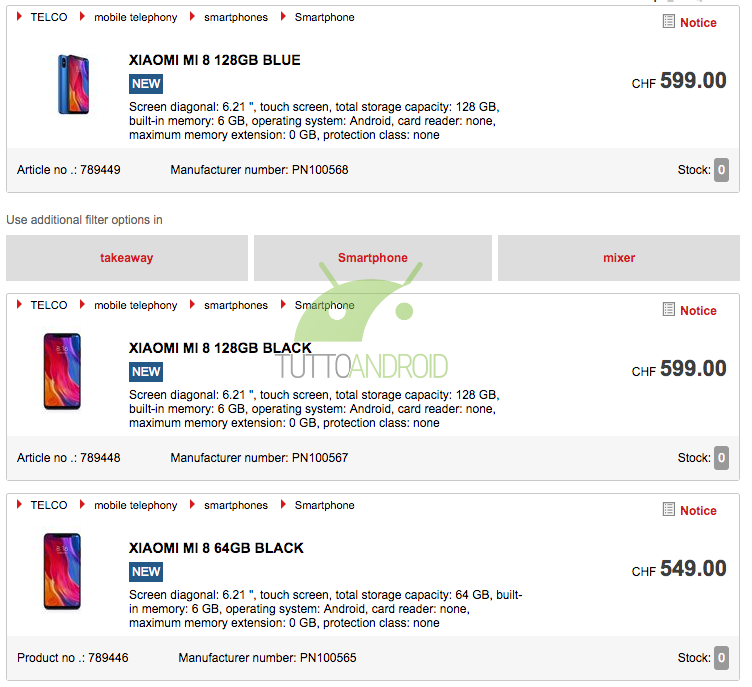Click the Notice icon for Xiaomi Mi 8 Blue
Image resolution: width=752 pixels, height=687 pixels.
click(669, 22)
